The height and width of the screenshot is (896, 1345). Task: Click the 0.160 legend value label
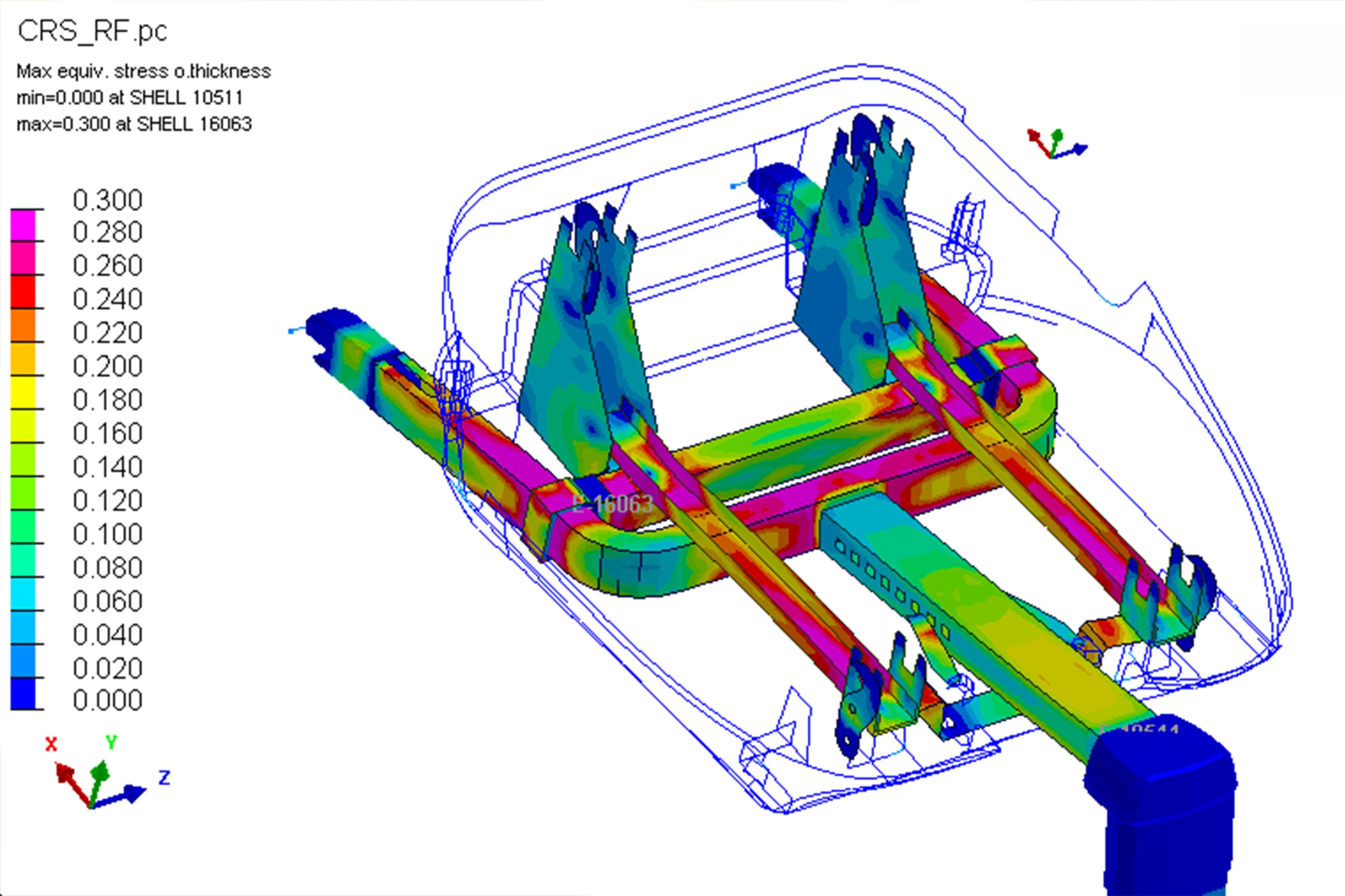[x=108, y=434]
